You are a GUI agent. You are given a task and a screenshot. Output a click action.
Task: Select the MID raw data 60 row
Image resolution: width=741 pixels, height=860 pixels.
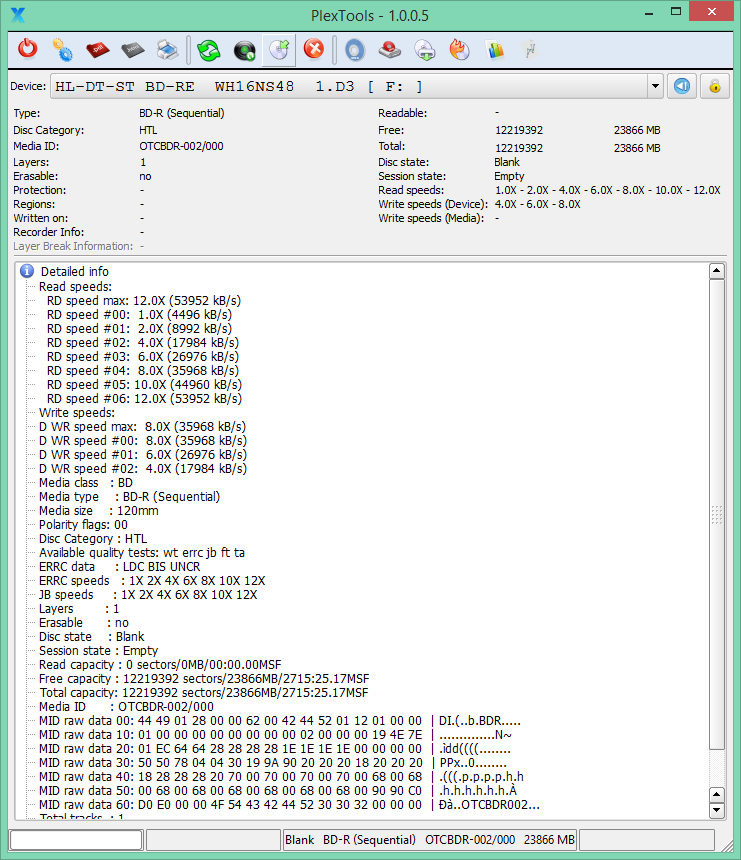point(289,805)
